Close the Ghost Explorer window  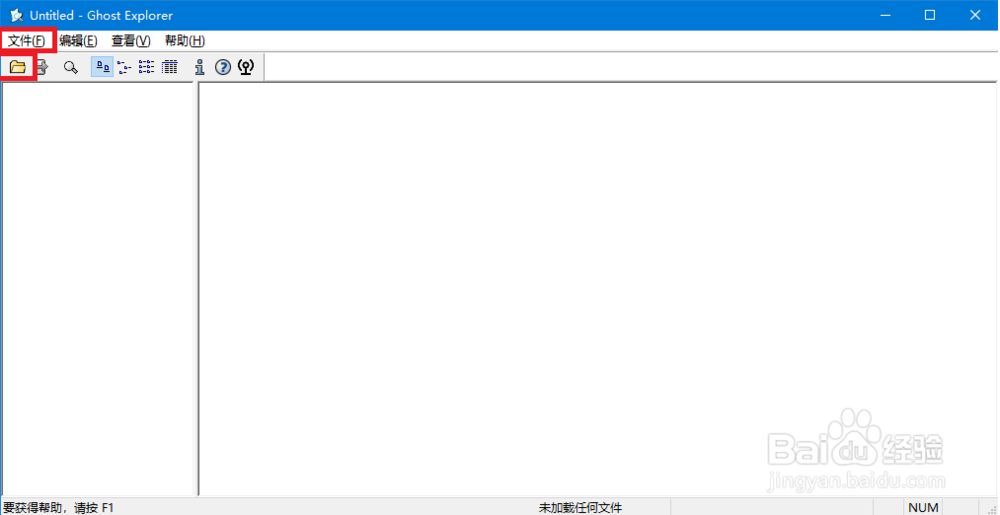(x=975, y=15)
